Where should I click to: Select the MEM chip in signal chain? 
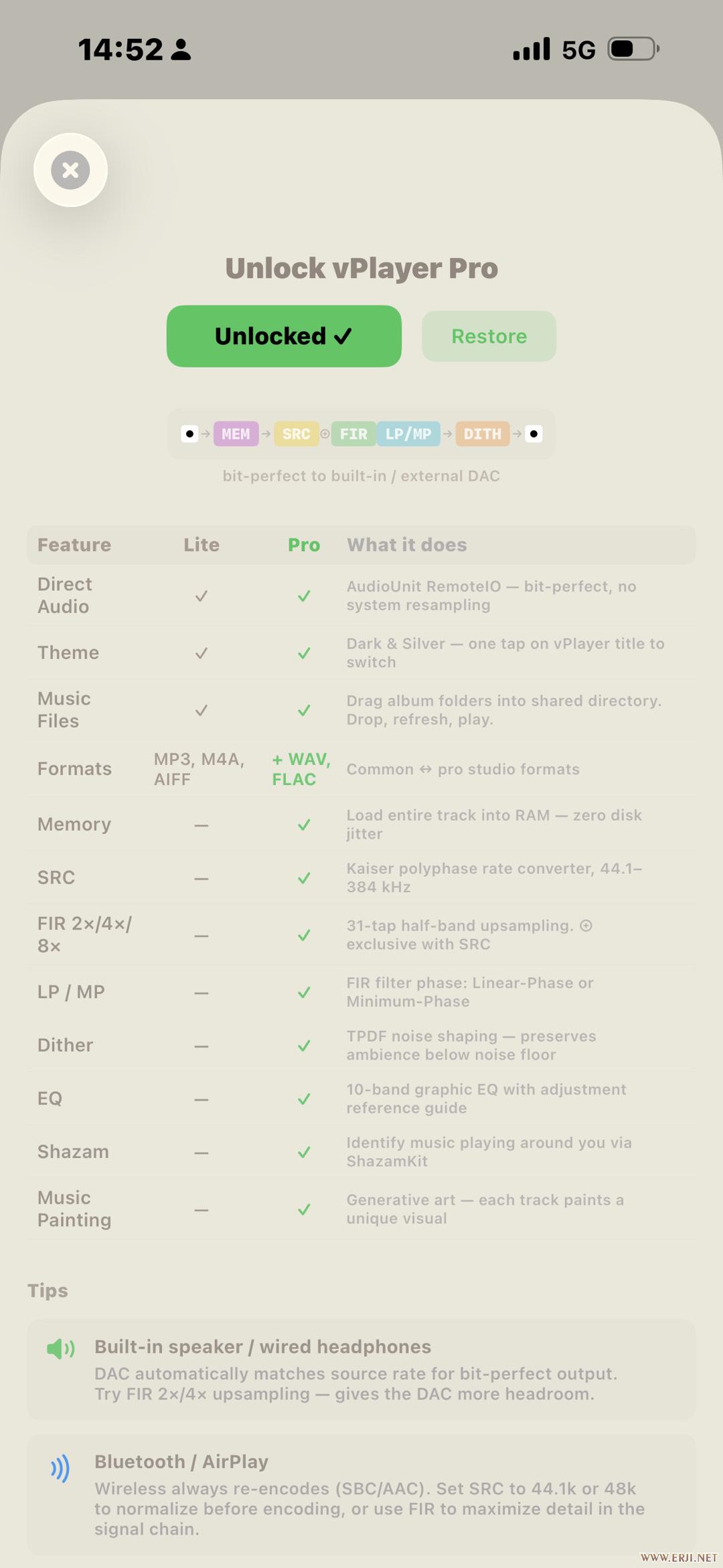tap(236, 434)
